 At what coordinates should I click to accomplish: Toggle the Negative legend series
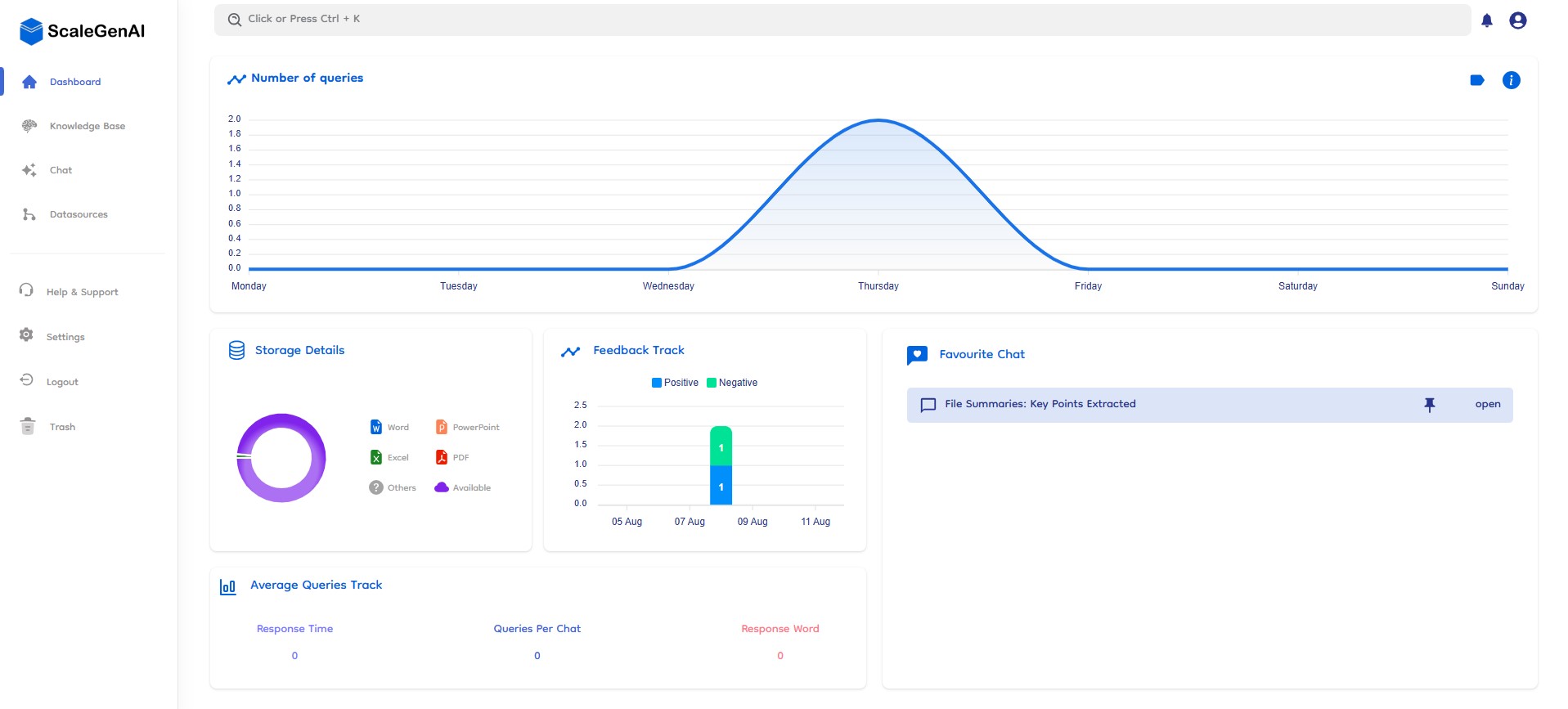(732, 383)
